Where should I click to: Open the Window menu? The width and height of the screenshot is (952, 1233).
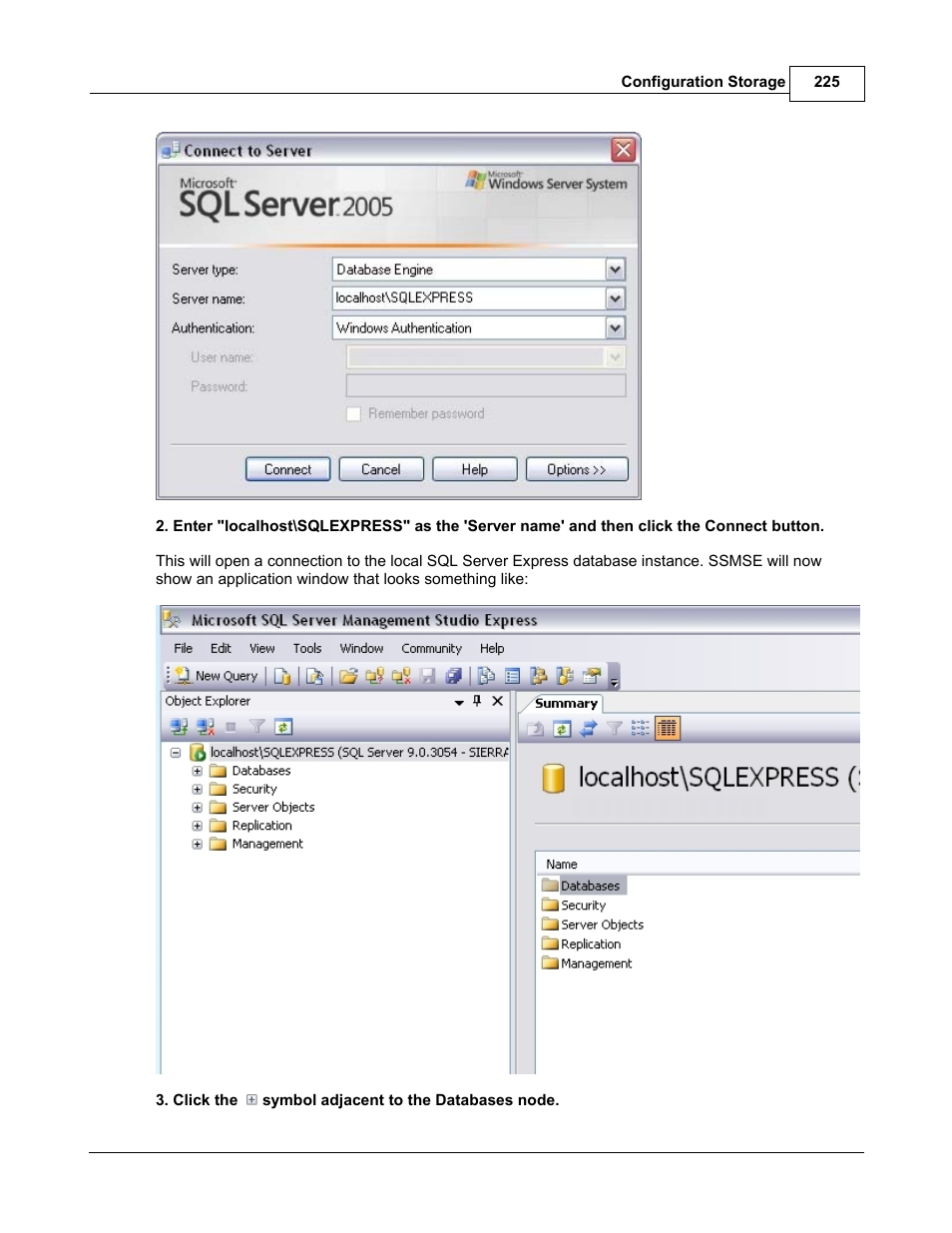coord(361,649)
